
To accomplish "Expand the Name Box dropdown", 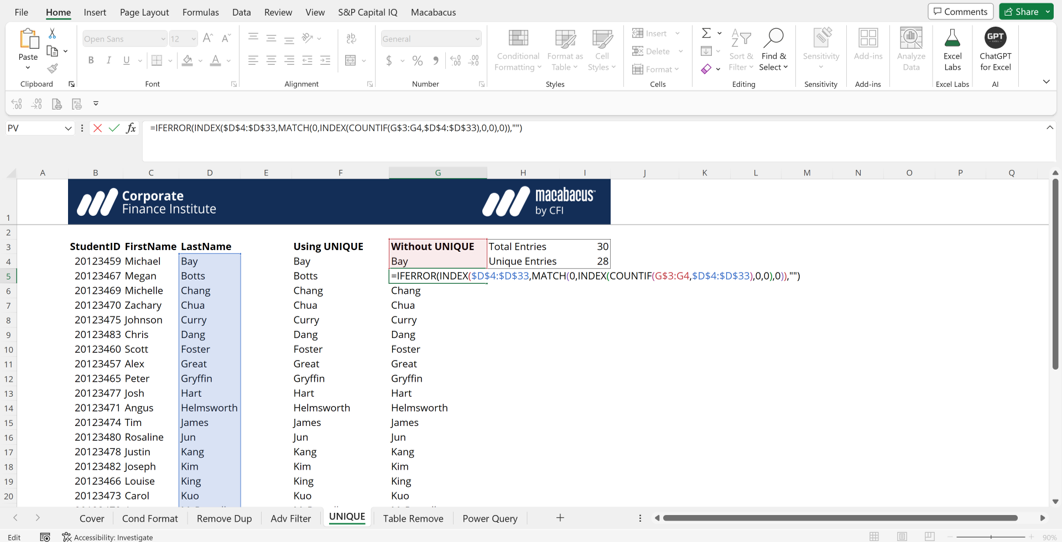I will [68, 128].
